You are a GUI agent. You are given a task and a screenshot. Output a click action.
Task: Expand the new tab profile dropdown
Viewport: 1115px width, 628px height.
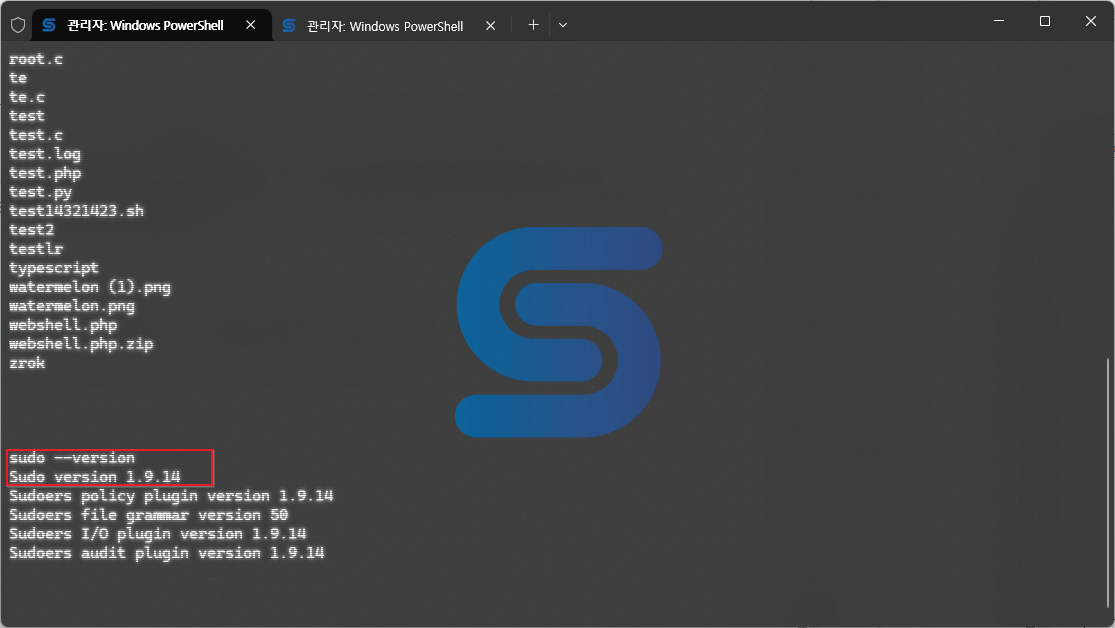tap(562, 25)
